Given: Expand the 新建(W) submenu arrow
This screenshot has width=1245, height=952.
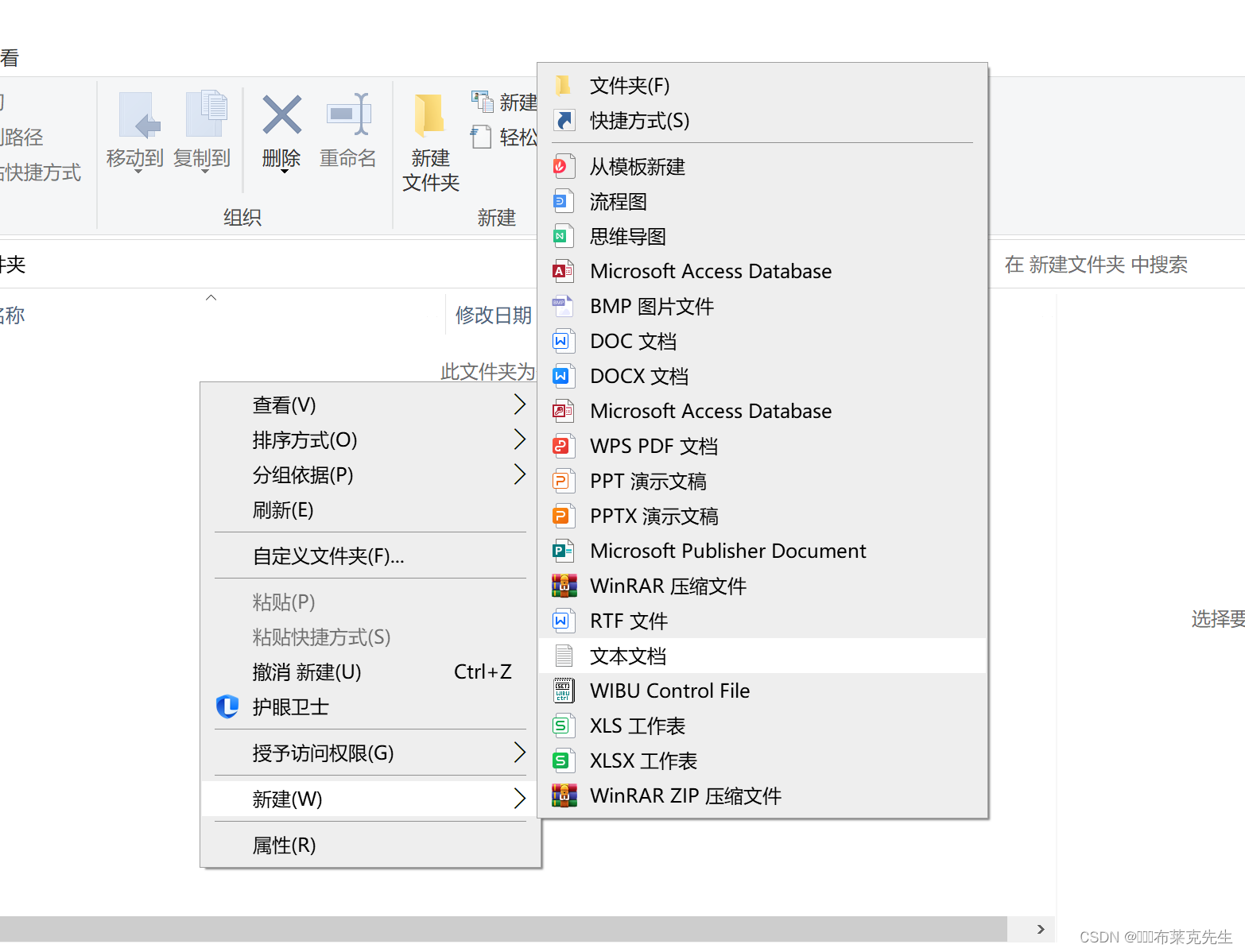Looking at the screenshot, I should tap(520, 799).
